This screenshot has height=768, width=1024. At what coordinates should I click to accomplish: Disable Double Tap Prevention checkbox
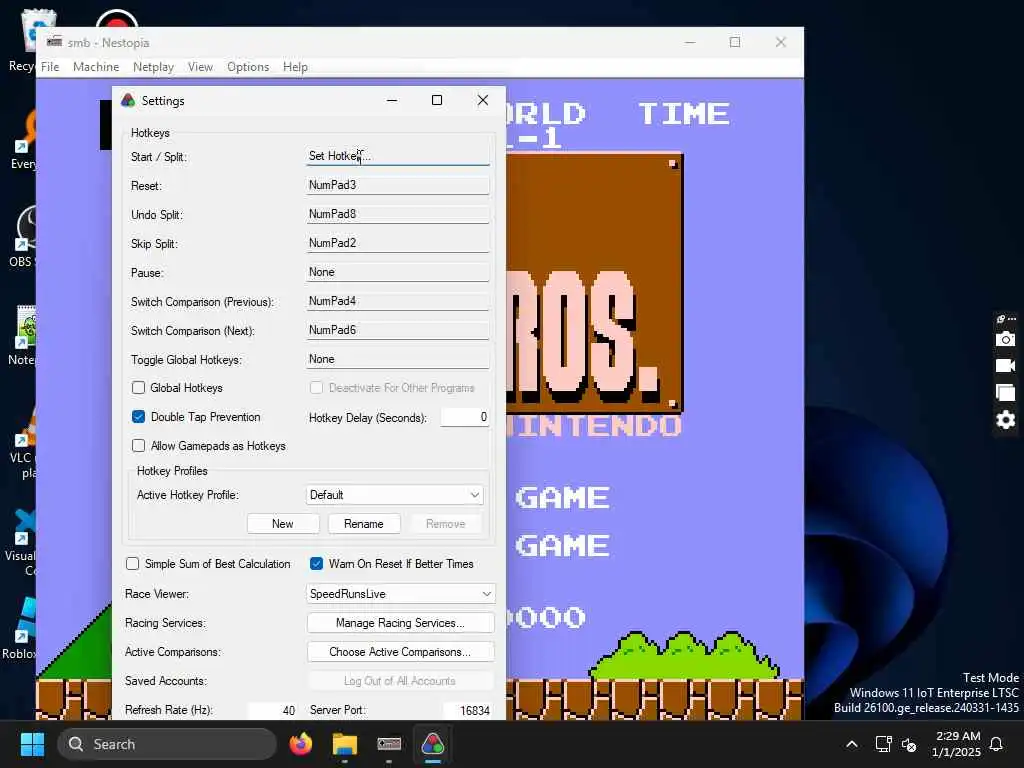click(138, 417)
